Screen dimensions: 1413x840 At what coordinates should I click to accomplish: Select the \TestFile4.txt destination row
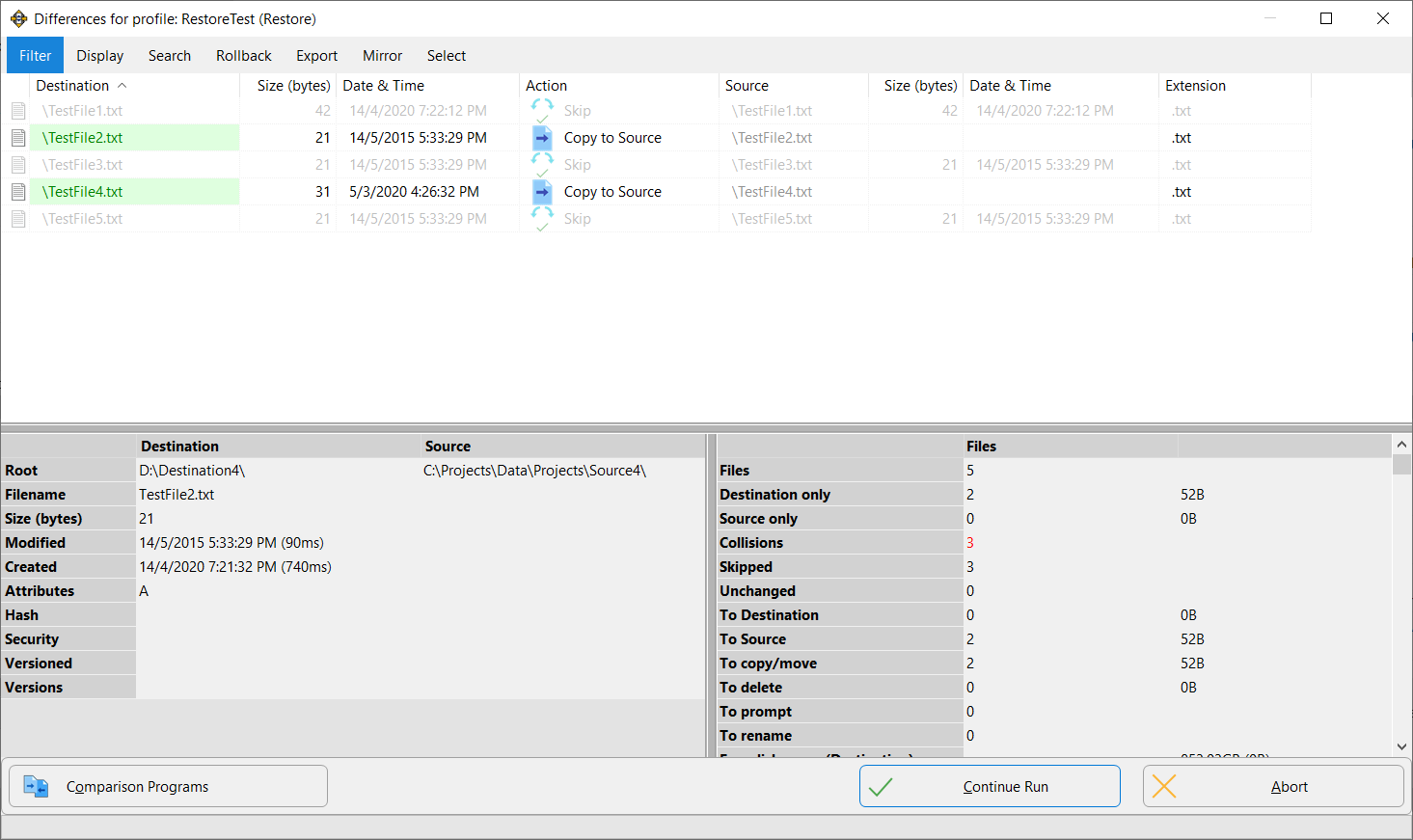point(83,192)
